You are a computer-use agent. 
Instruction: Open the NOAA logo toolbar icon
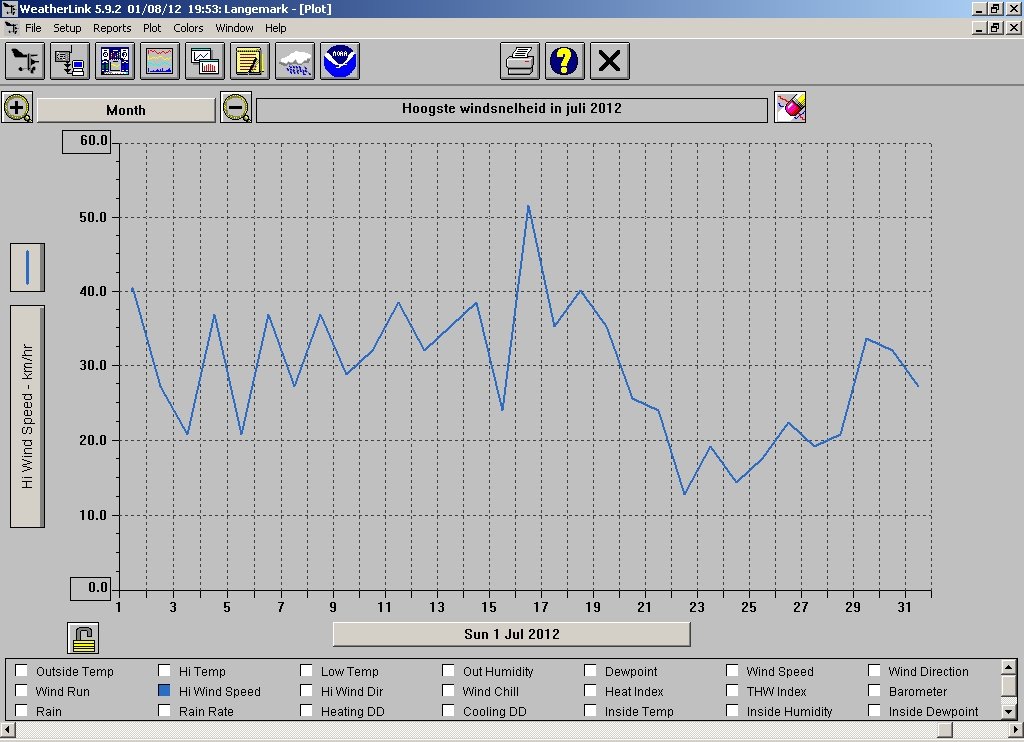click(340, 61)
